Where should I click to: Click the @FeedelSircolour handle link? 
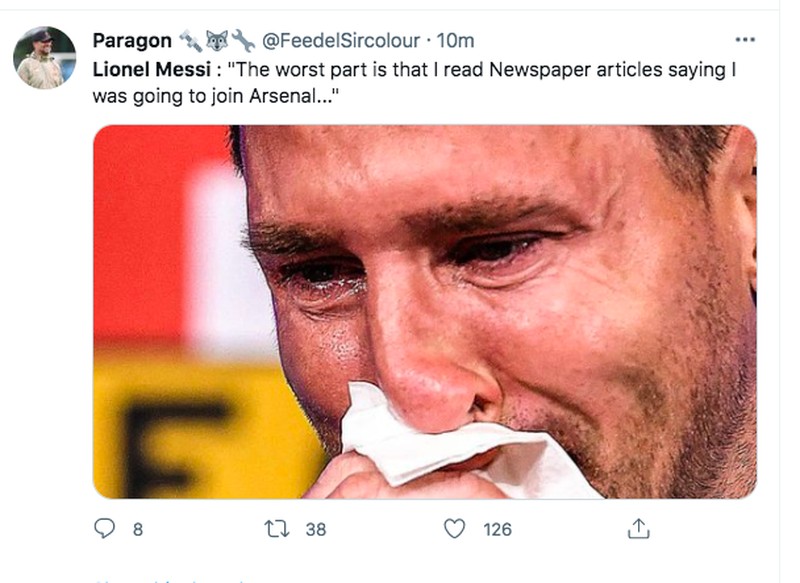[x=340, y=41]
